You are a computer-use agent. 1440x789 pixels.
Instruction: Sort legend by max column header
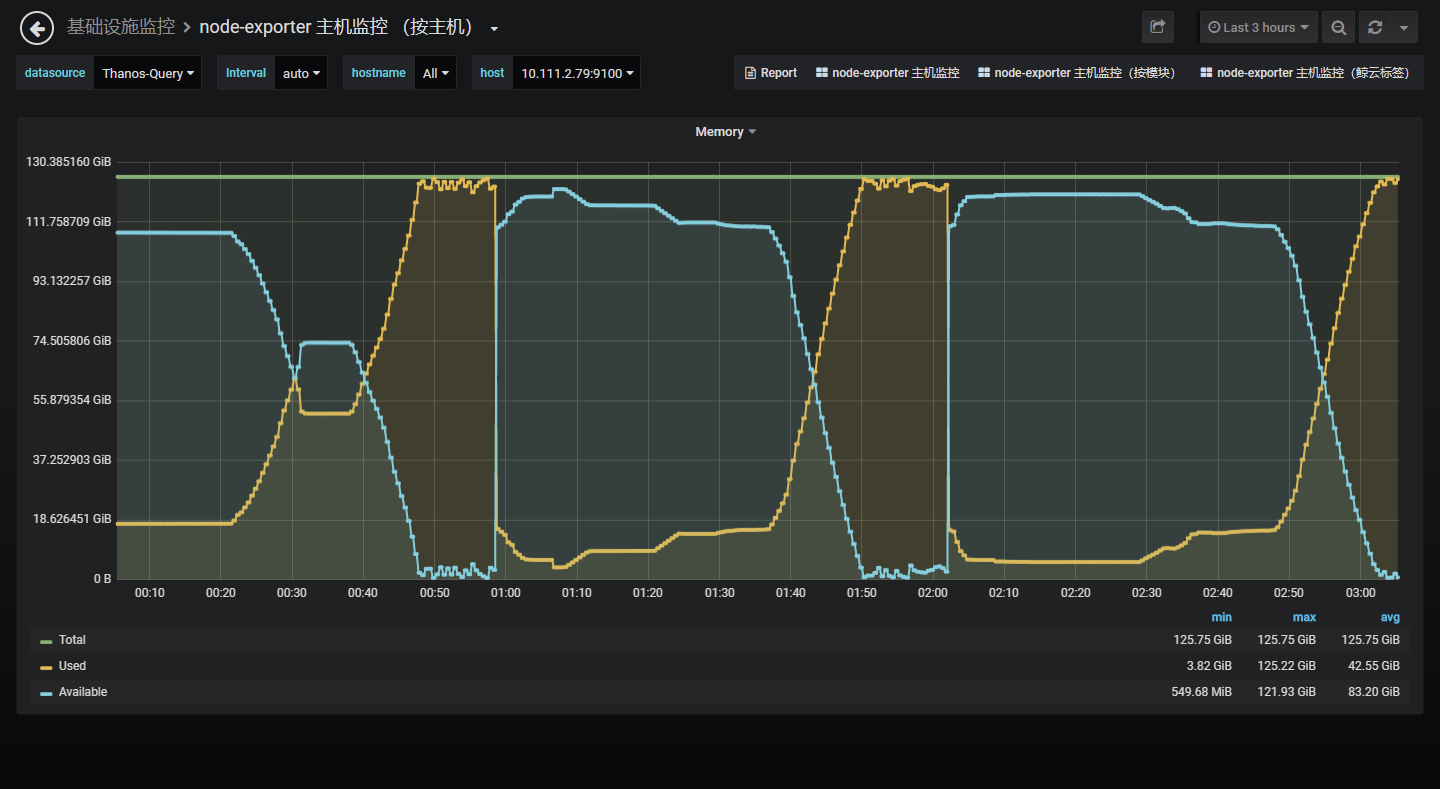click(1304, 617)
